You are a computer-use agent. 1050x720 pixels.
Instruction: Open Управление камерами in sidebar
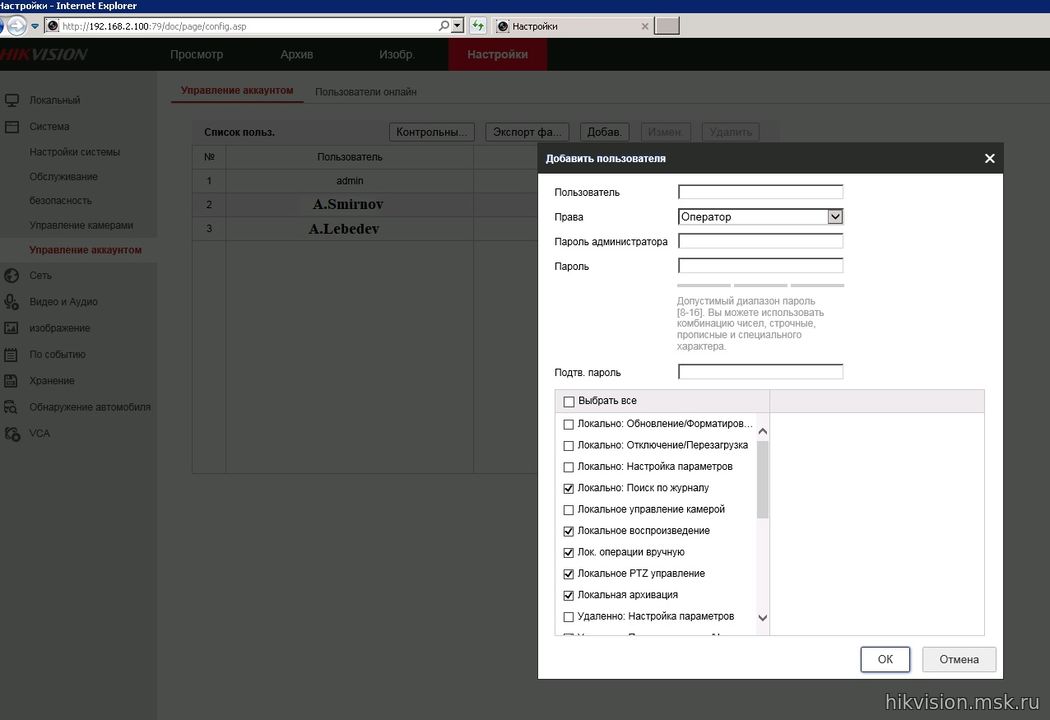tap(81, 225)
